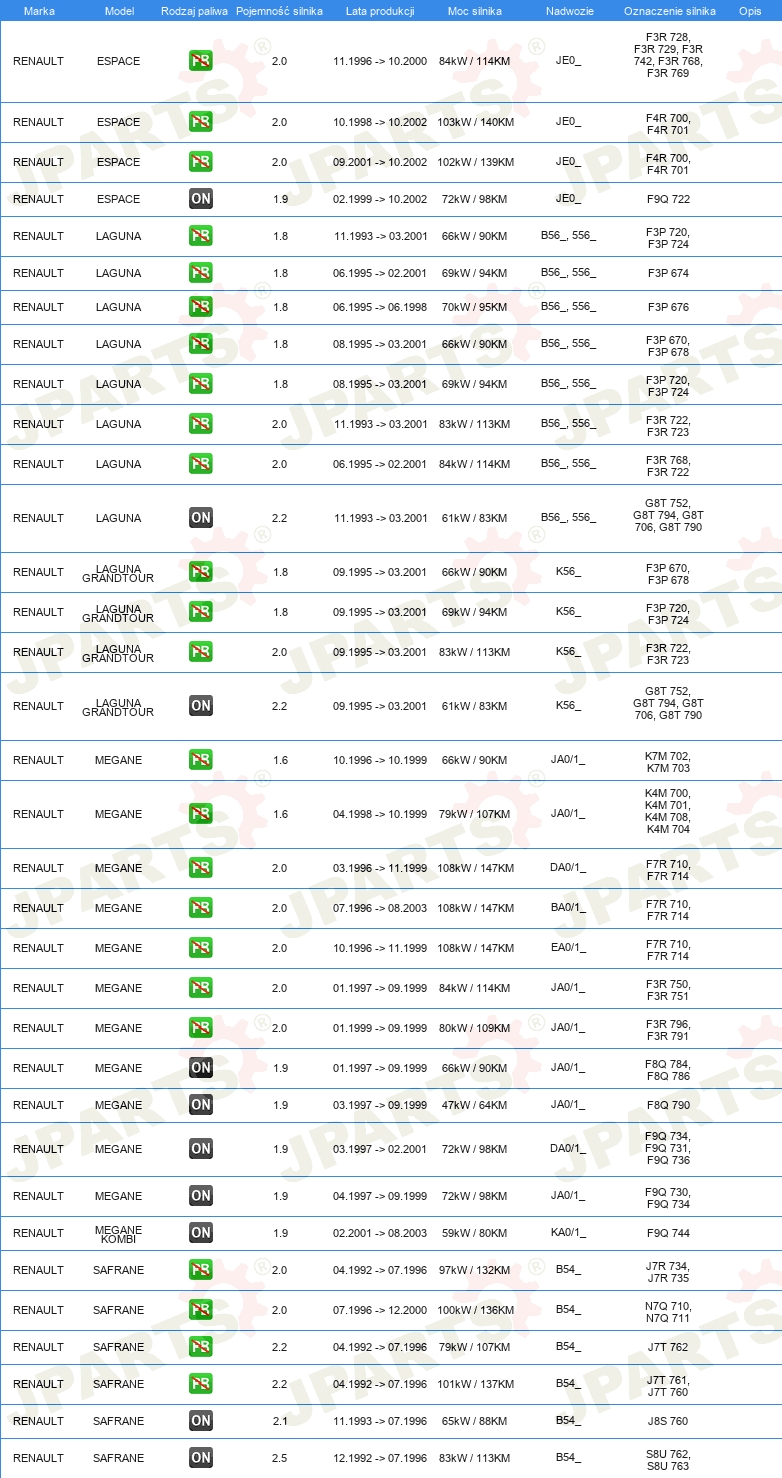The image size is (782, 1478).
Task: Click the Pojemność silnika column header
Action: point(279,10)
